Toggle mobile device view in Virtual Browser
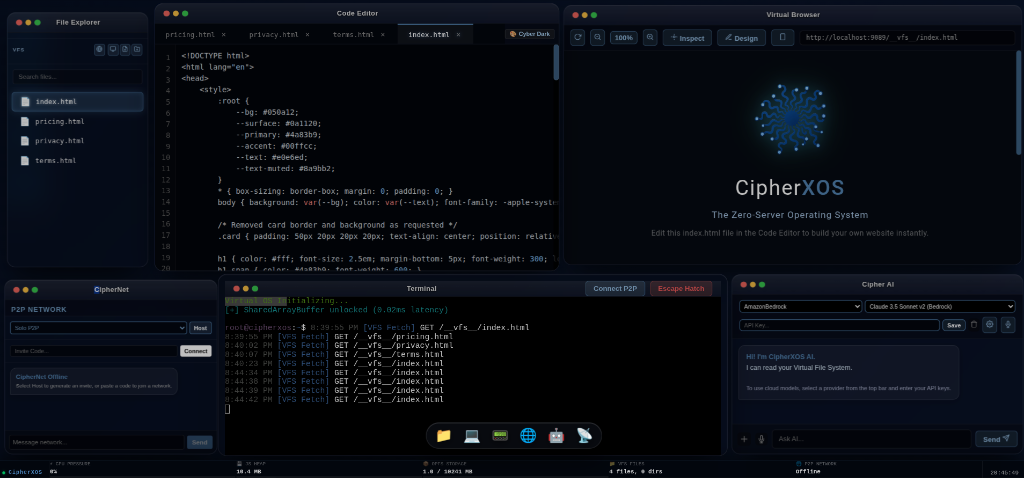This screenshot has height=478, width=1024. 782,38
